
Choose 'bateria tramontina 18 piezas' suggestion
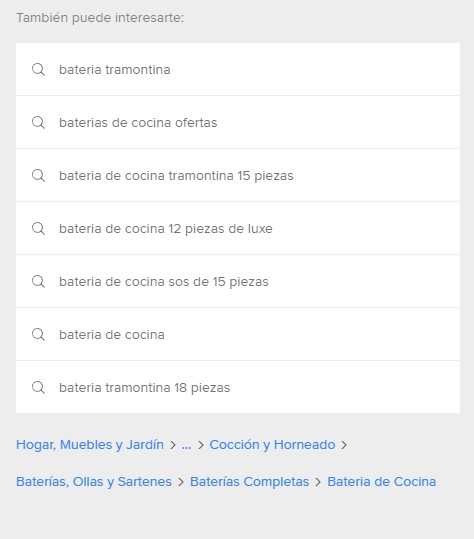[x=145, y=387]
